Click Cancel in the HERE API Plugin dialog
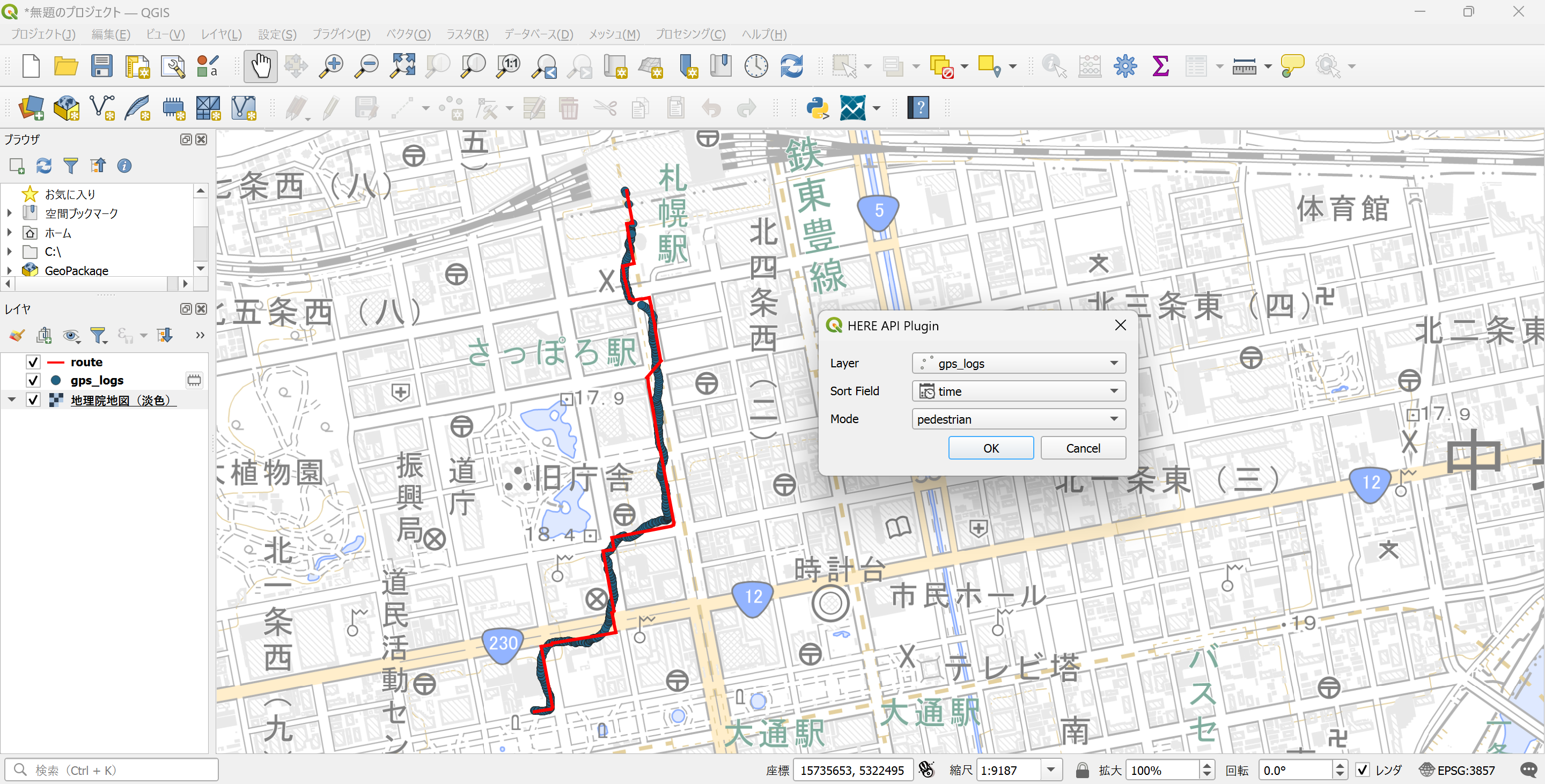Screen dimensions: 1545x784 point(1083,448)
